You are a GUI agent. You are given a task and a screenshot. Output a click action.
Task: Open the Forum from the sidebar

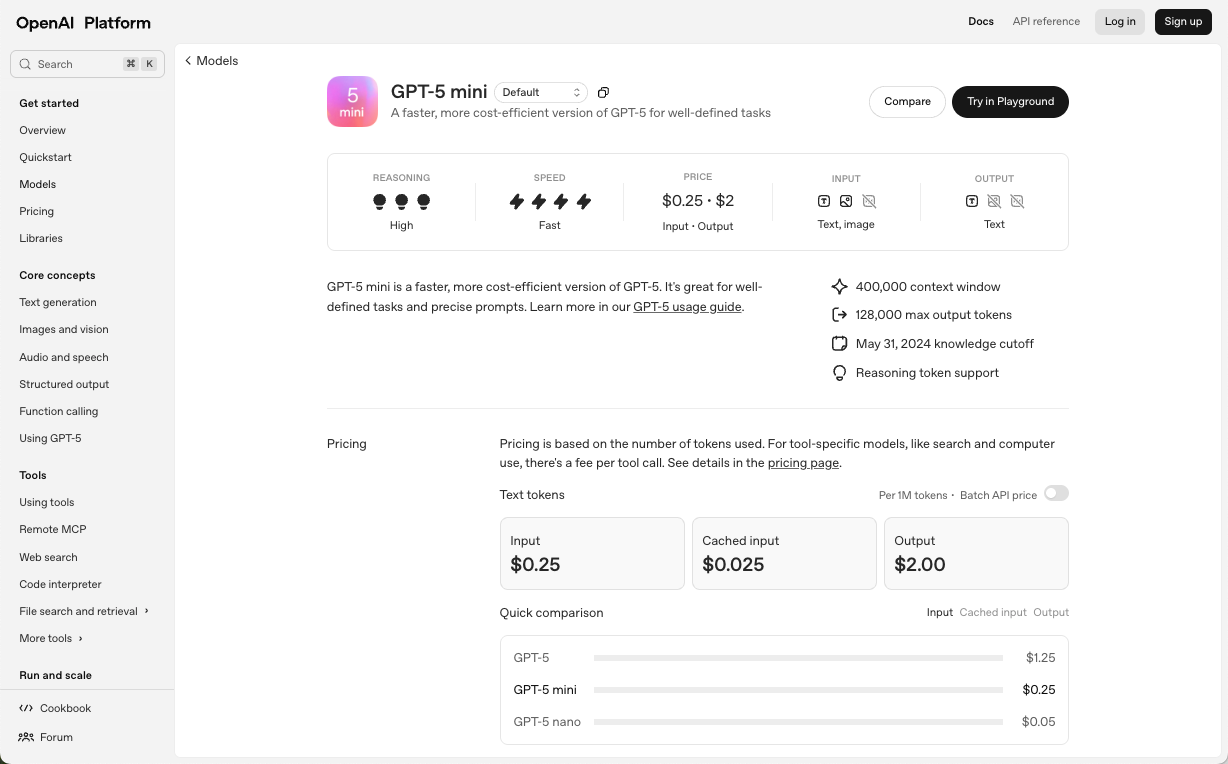click(x=56, y=737)
